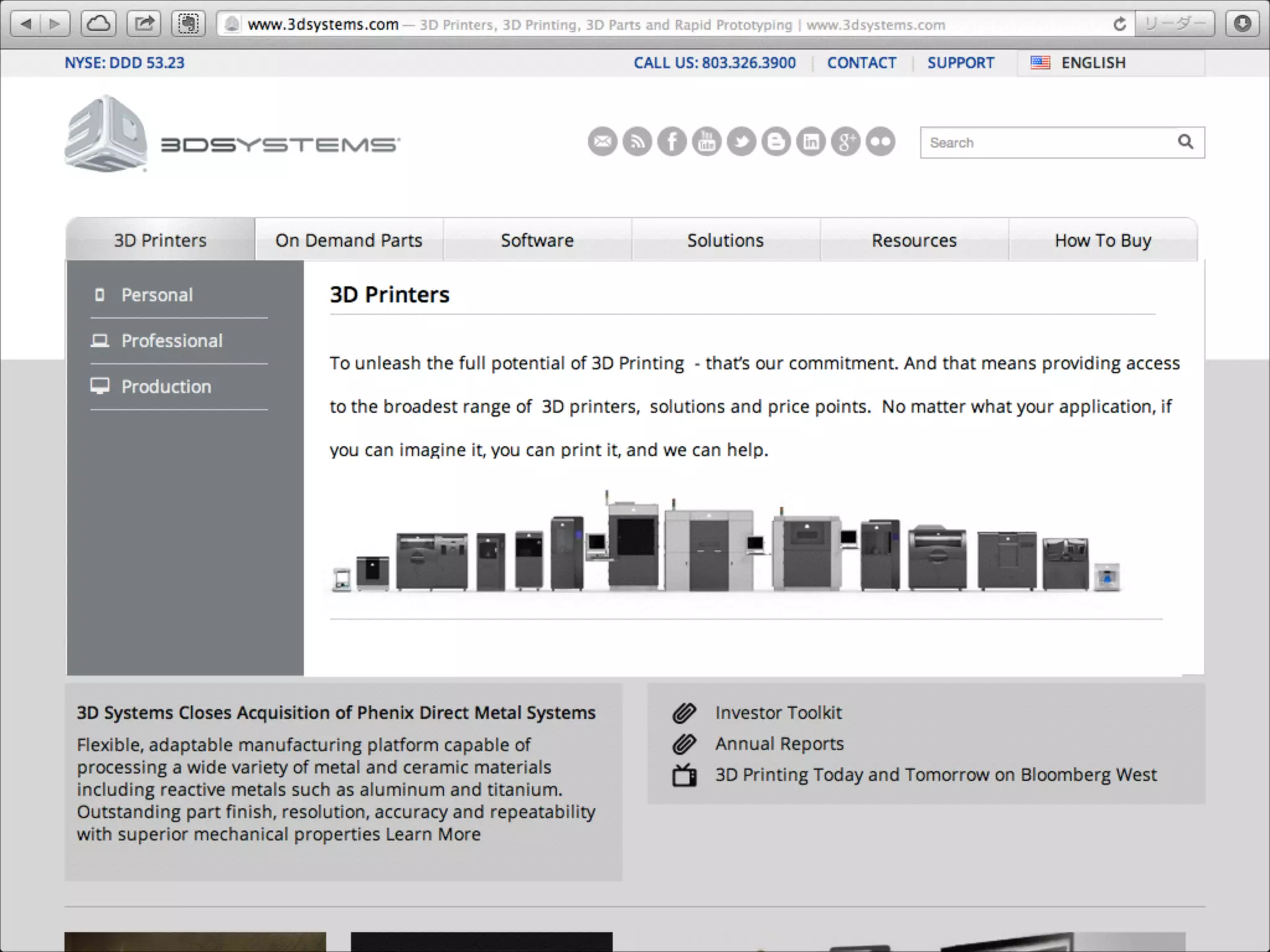Image resolution: width=1270 pixels, height=952 pixels.
Task: Open the Safari share button
Action: pos(144,24)
